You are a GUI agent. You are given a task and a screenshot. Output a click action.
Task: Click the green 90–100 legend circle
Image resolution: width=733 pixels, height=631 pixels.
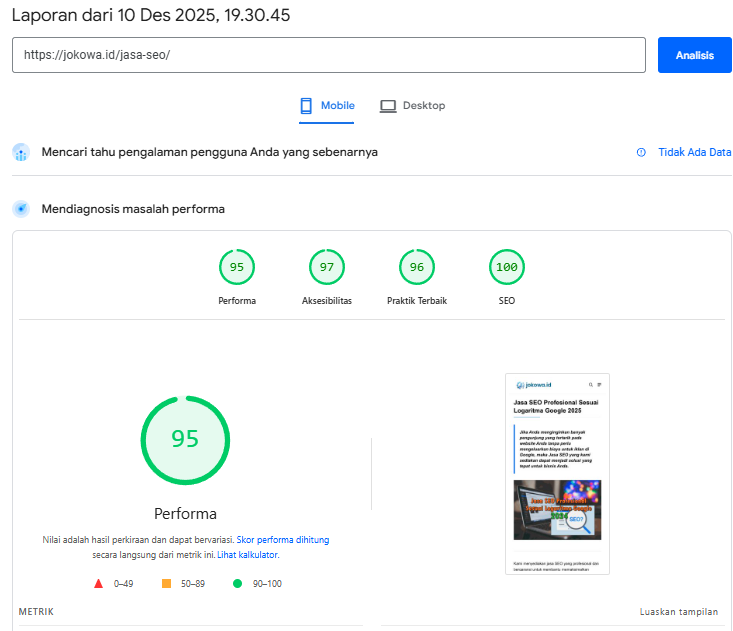(x=237, y=583)
